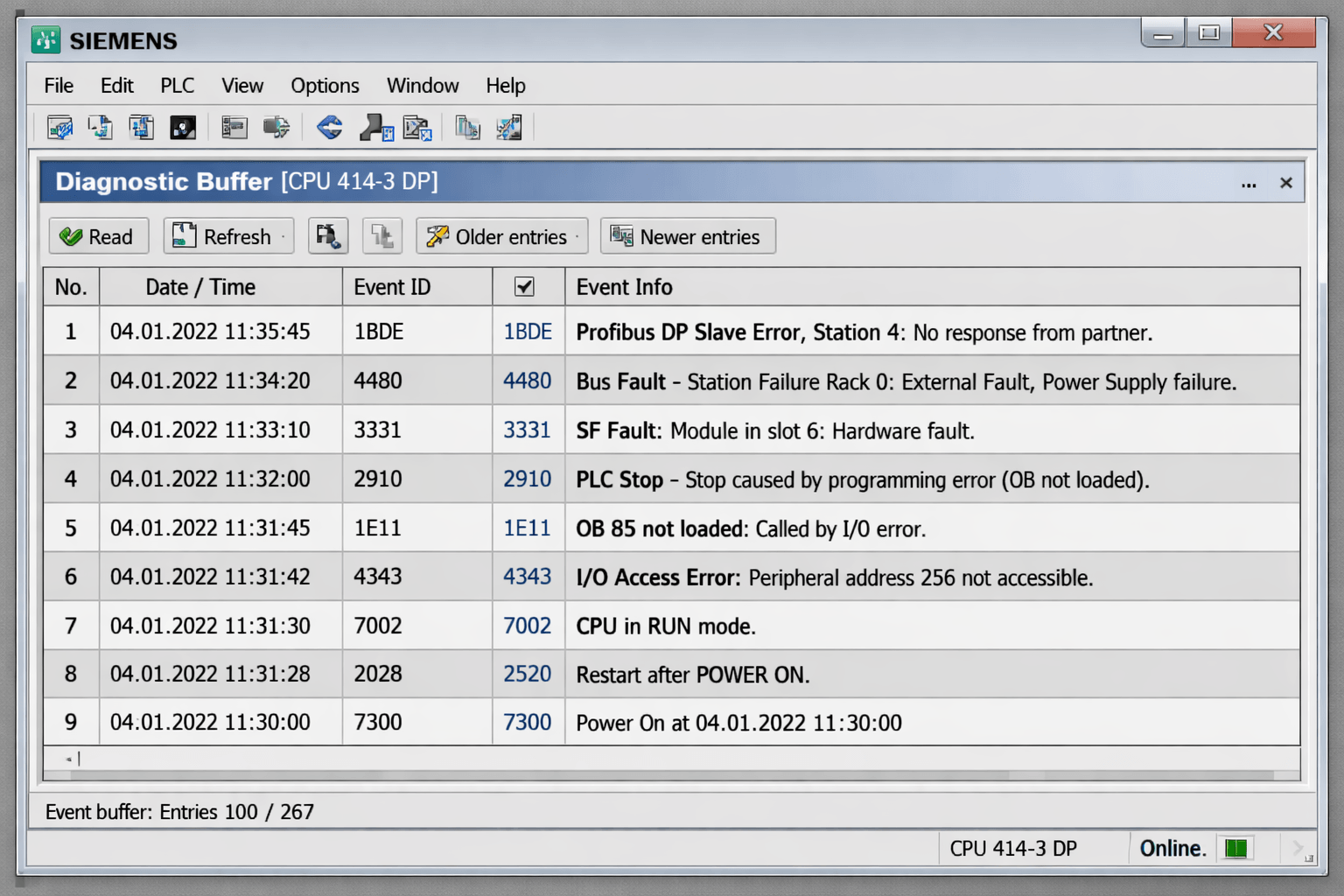1344x896 pixels.
Task: Select the Bus Fault station failure entry
Action: 671,381
